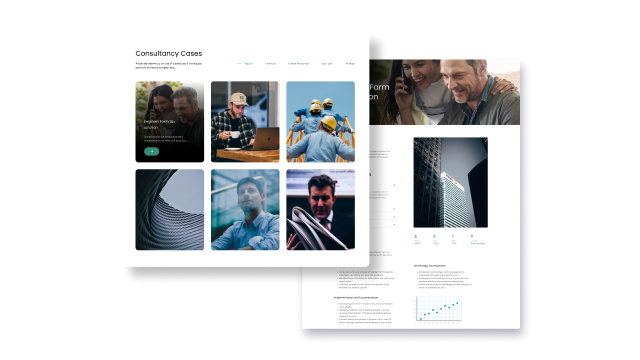Screen dimensions: 640x360
Task: Open the card of man in blue shirt
Action: click(x=245, y=209)
